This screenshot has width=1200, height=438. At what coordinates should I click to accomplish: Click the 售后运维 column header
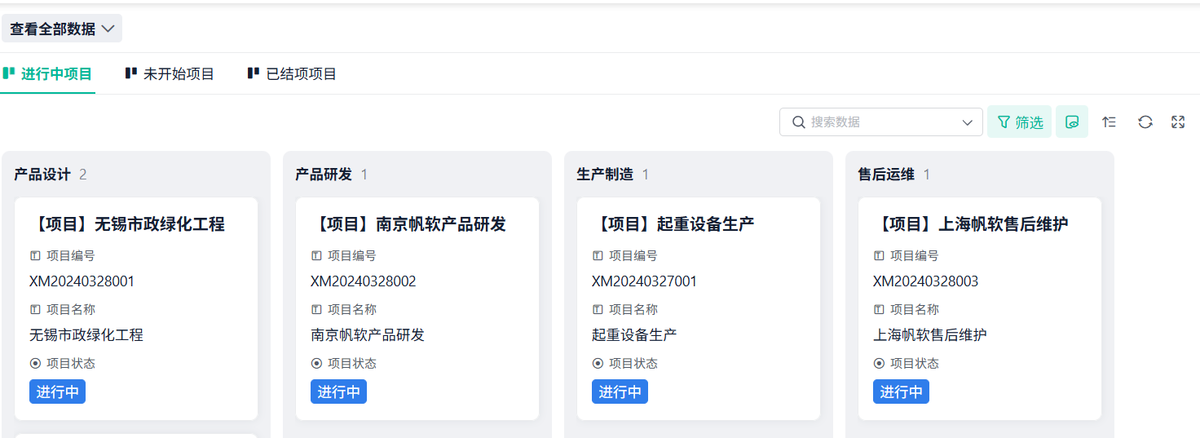coord(886,174)
